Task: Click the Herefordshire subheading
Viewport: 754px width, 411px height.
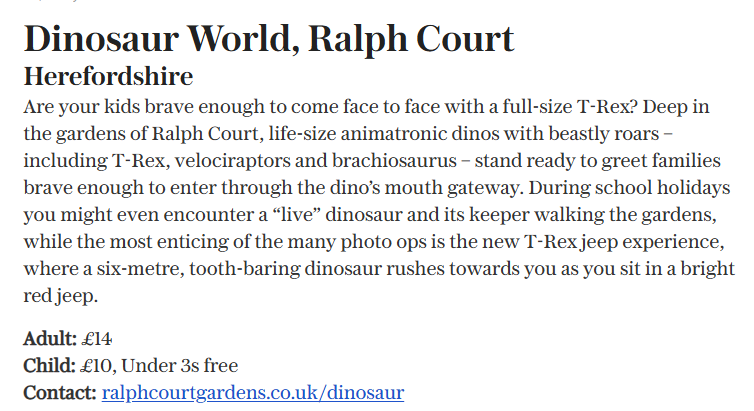Action: 108,76
